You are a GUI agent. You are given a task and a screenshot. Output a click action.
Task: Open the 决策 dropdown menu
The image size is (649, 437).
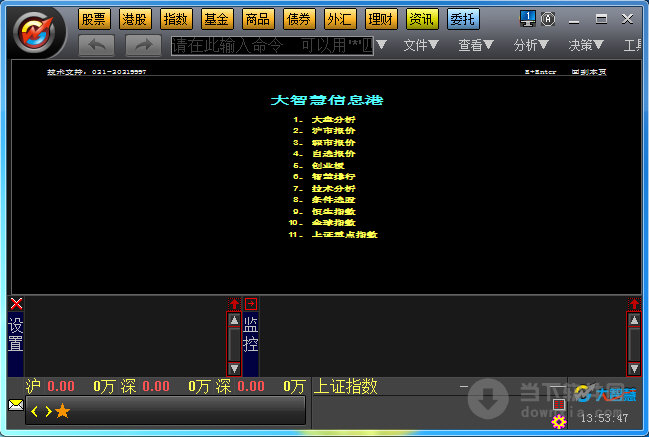tap(586, 45)
